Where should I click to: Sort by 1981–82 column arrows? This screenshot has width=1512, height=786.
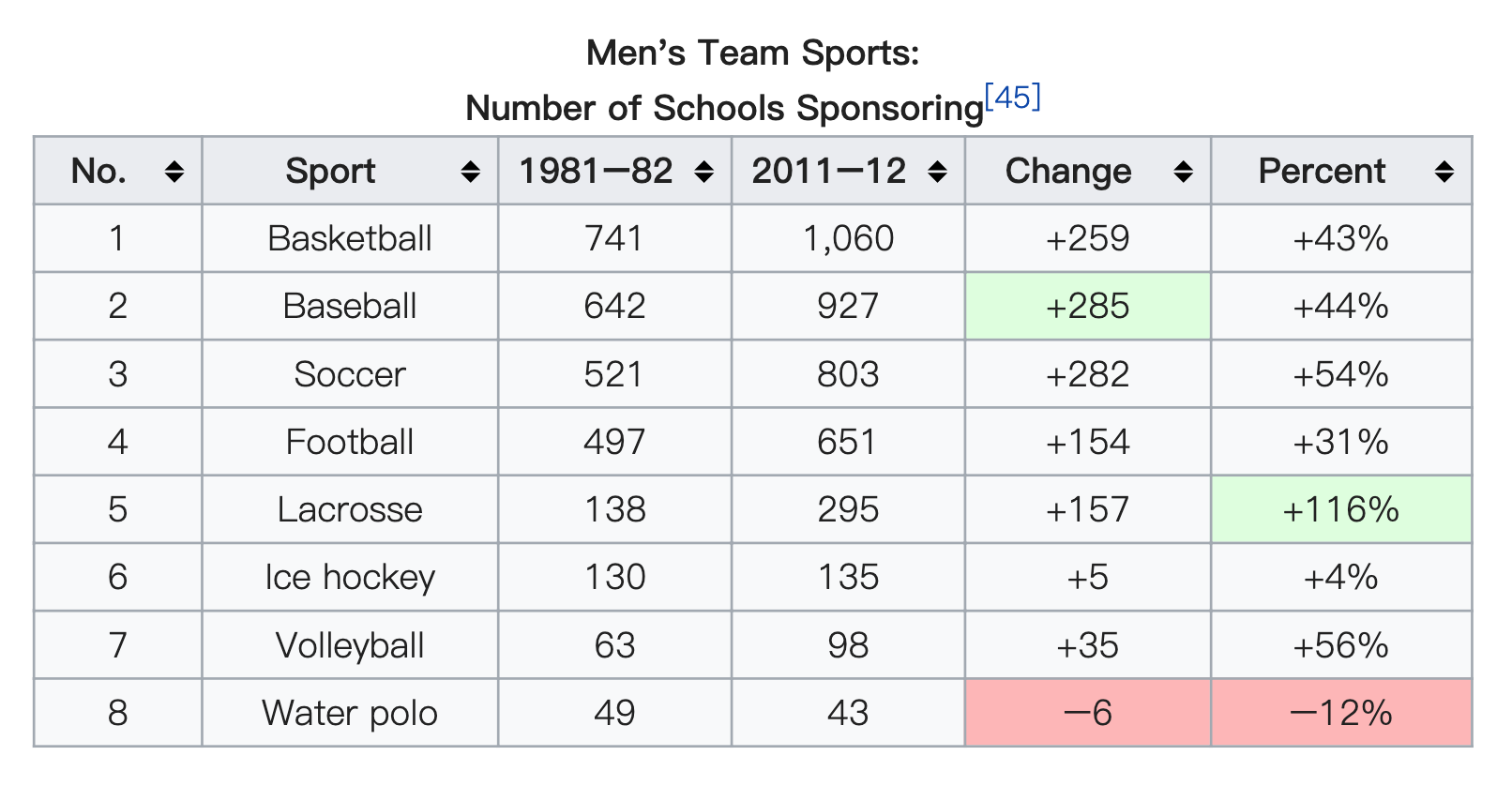click(x=703, y=172)
